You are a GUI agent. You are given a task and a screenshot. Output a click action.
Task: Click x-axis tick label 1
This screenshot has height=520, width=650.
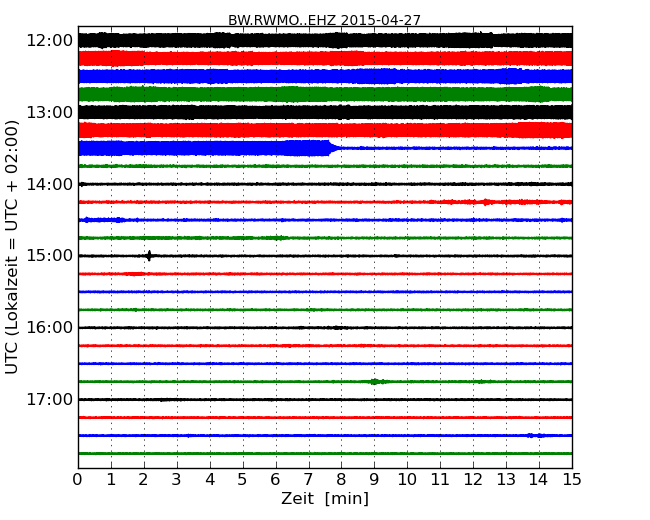111,480
